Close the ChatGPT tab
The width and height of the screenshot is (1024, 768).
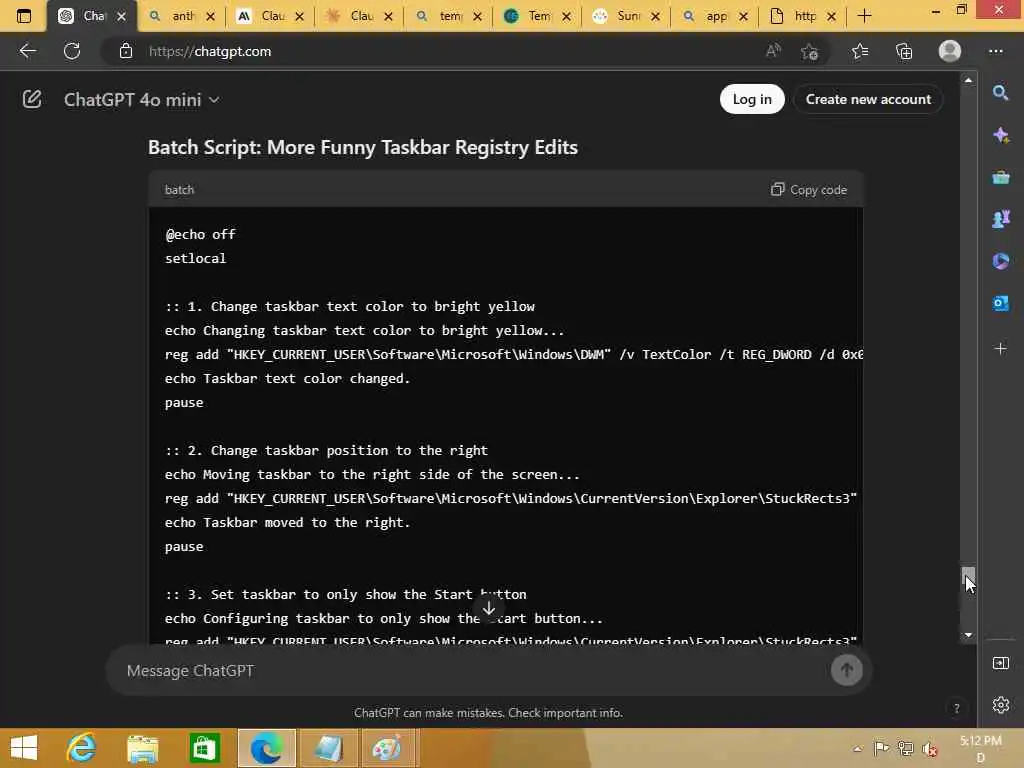click(x=121, y=16)
